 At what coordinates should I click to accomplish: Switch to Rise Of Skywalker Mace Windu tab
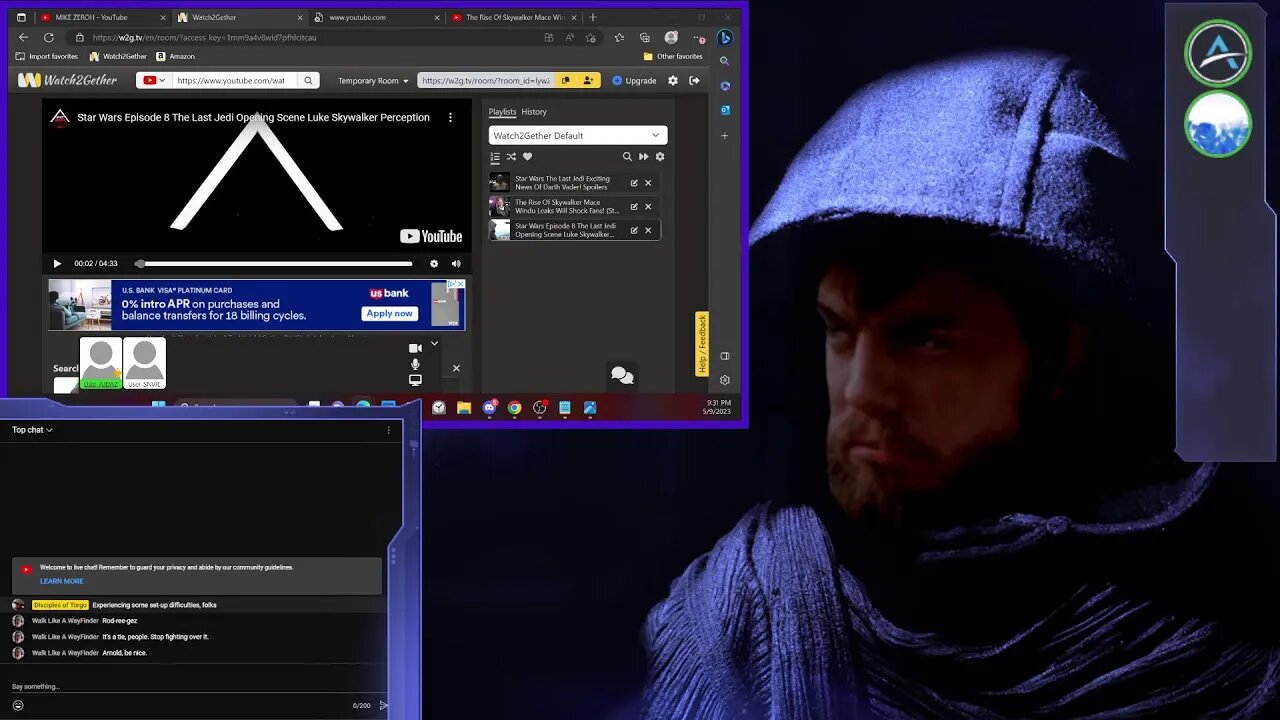point(514,17)
